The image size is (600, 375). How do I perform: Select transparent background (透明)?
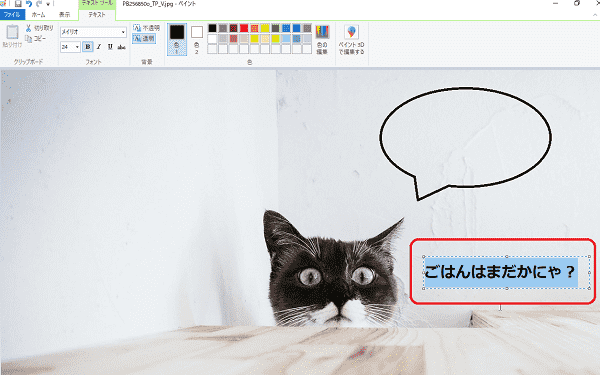[x=144, y=39]
